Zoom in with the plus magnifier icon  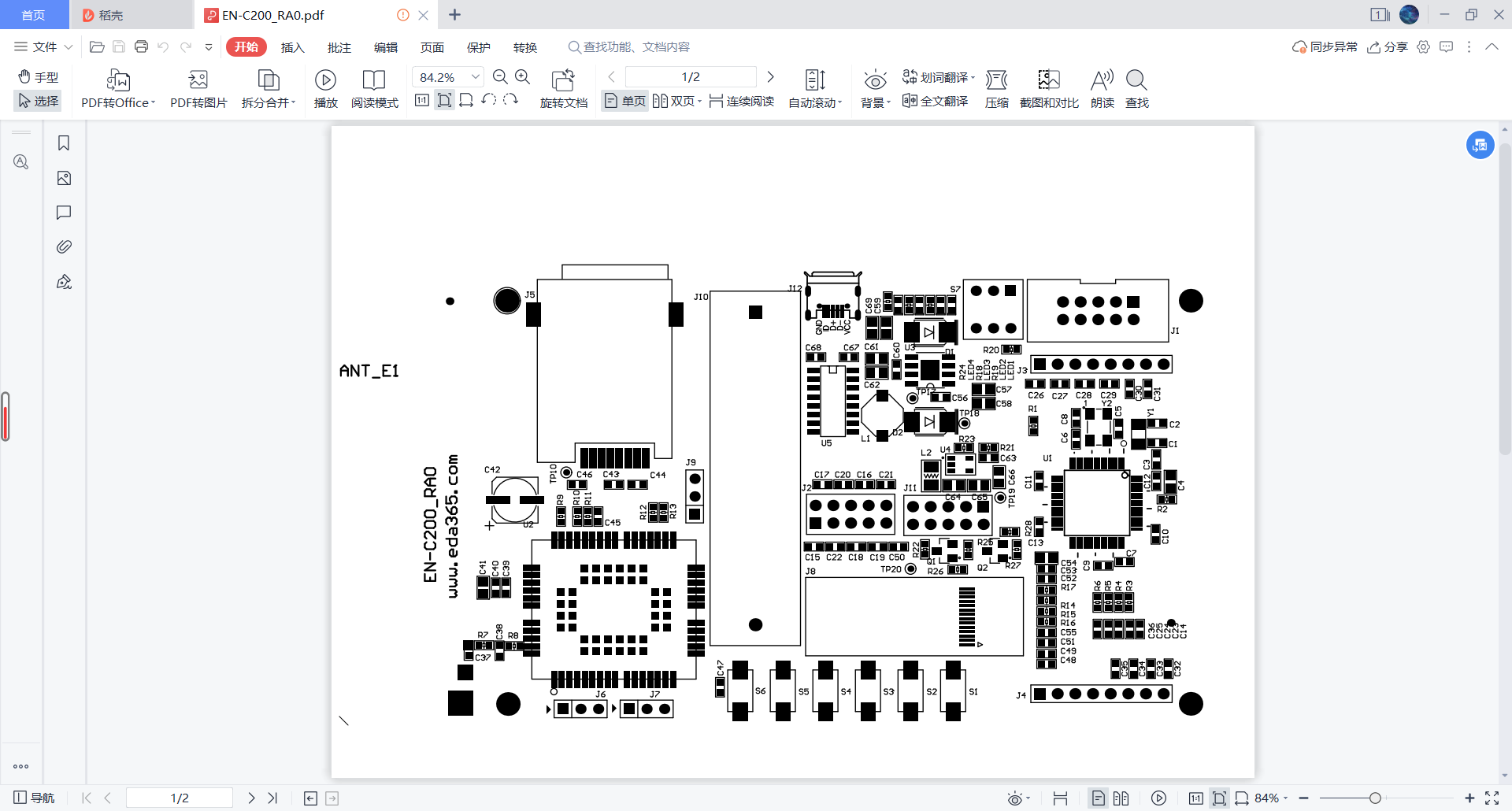pos(523,76)
